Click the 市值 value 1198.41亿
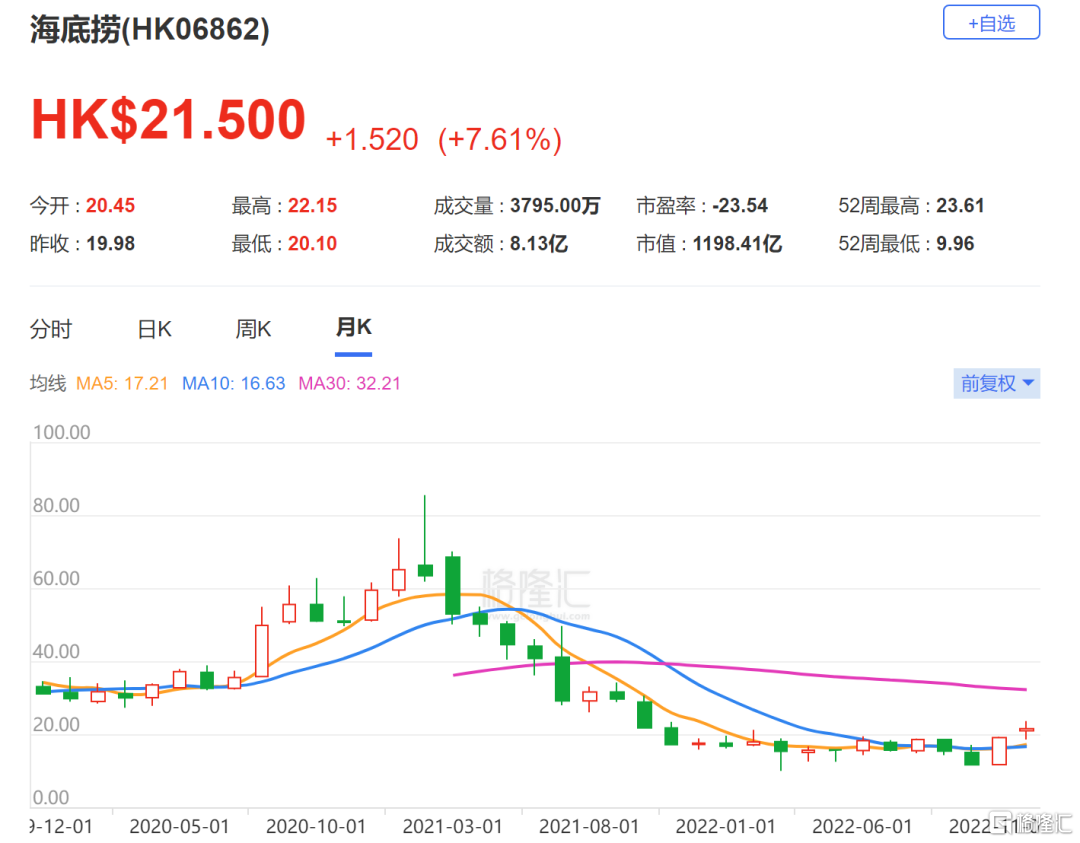 click(x=737, y=243)
